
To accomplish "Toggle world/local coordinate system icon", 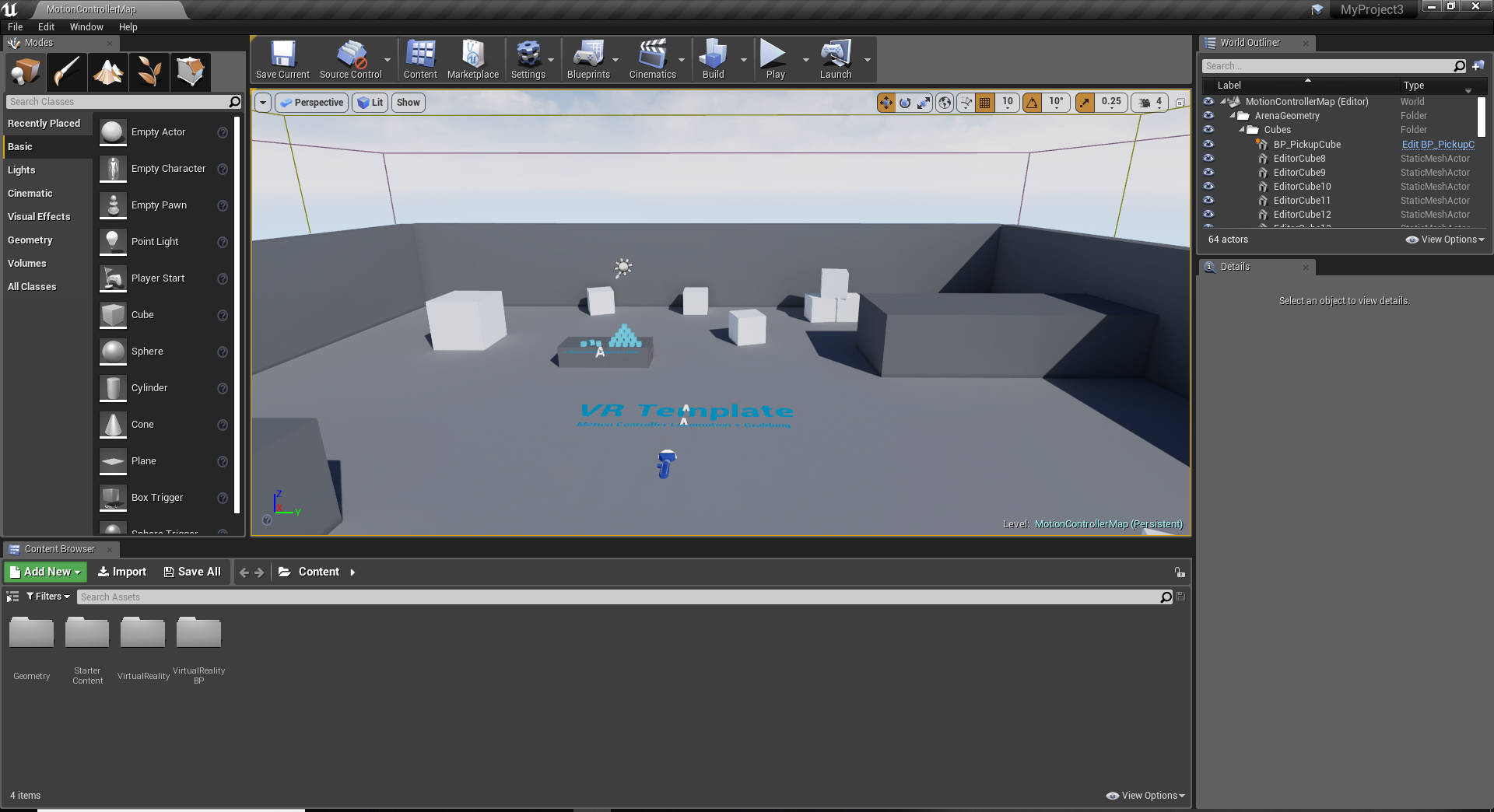I will point(945,103).
